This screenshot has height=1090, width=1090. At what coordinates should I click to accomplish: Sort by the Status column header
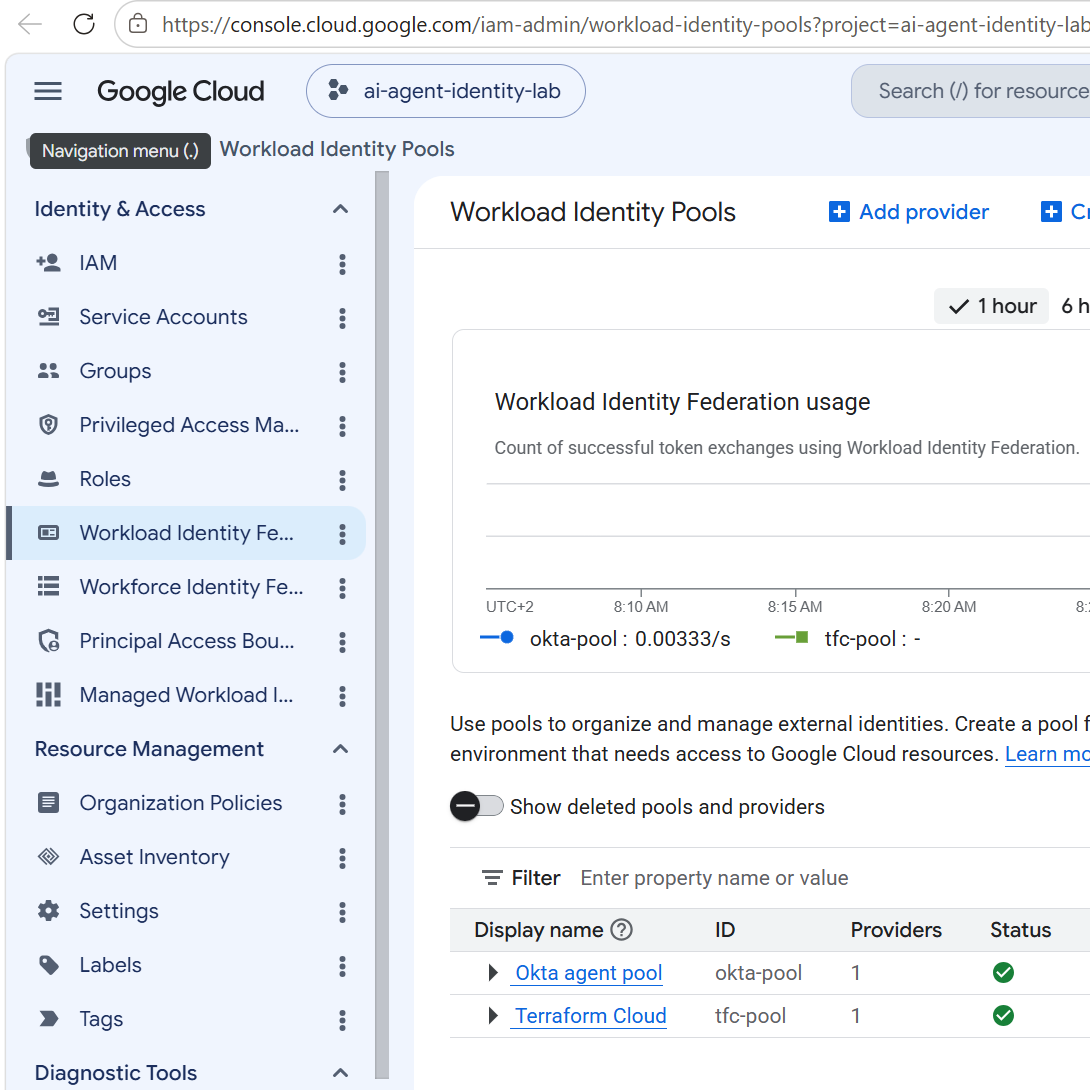pyautogui.click(x=1020, y=930)
